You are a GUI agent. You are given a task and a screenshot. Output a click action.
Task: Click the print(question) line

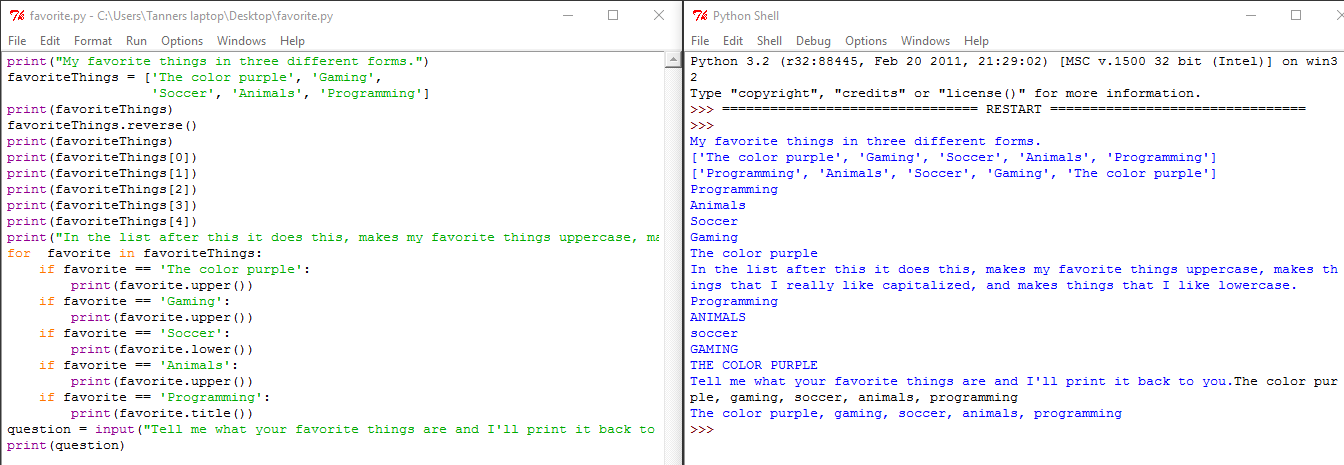pyautogui.click(x=66, y=445)
